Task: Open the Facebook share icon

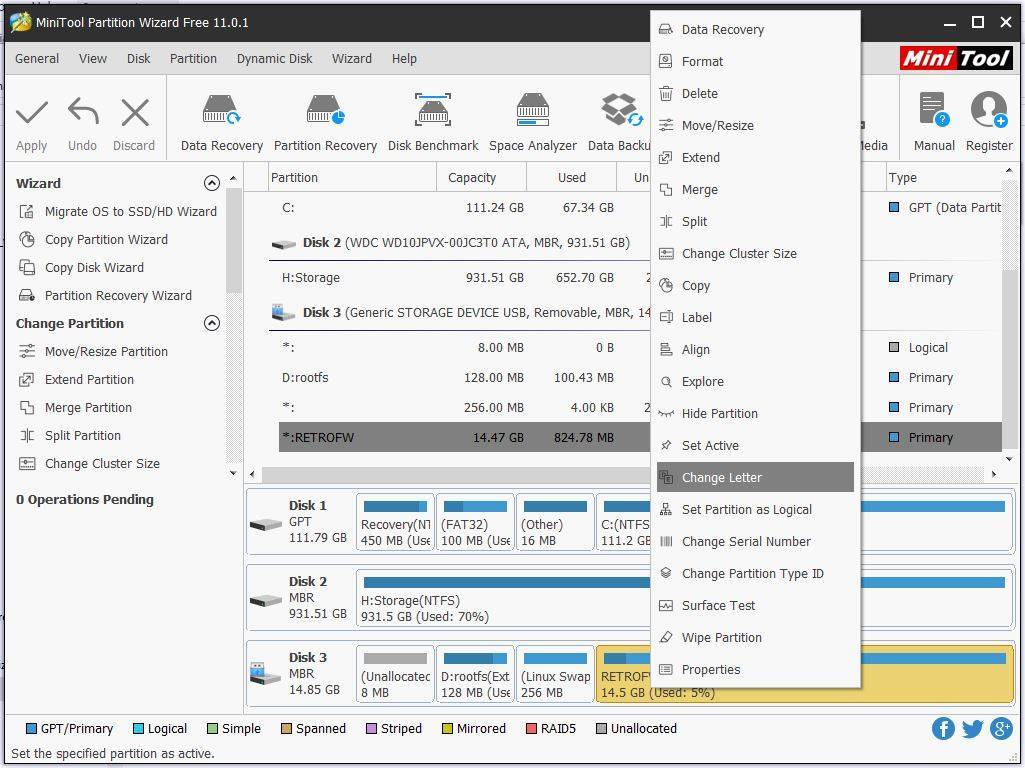Action: [x=943, y=728]
